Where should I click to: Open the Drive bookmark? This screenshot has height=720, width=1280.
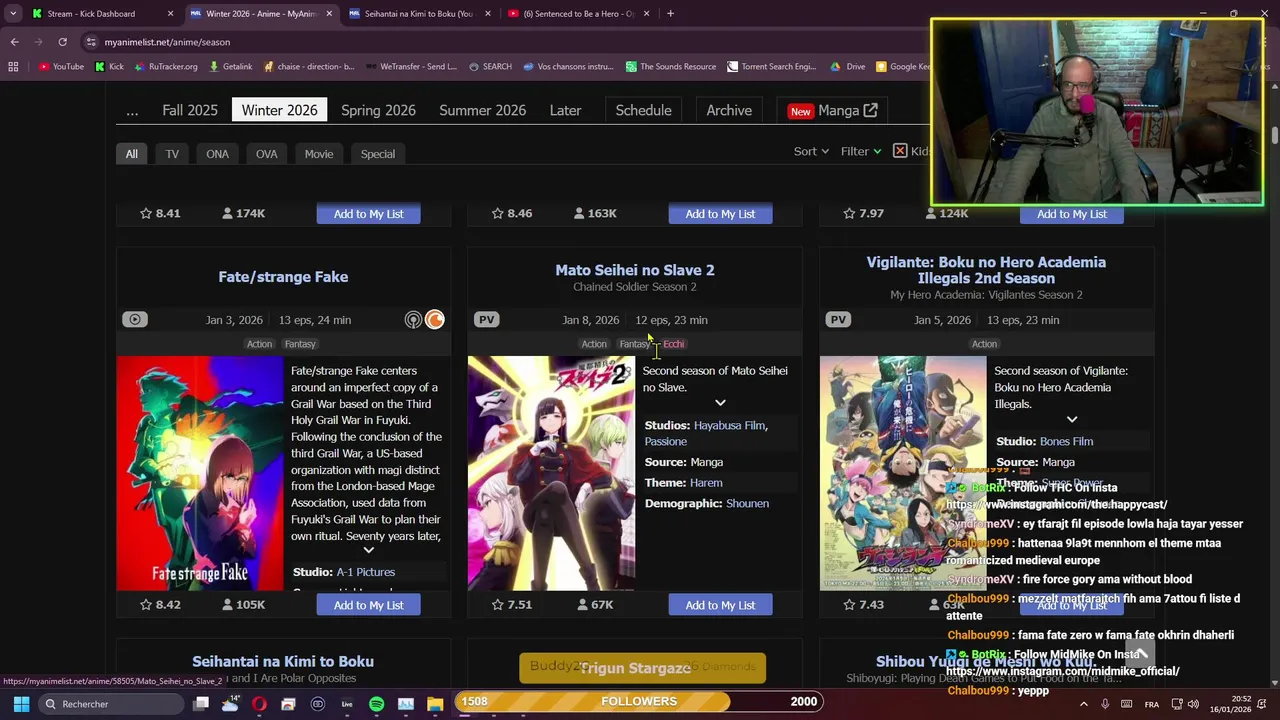click(848, 67)
